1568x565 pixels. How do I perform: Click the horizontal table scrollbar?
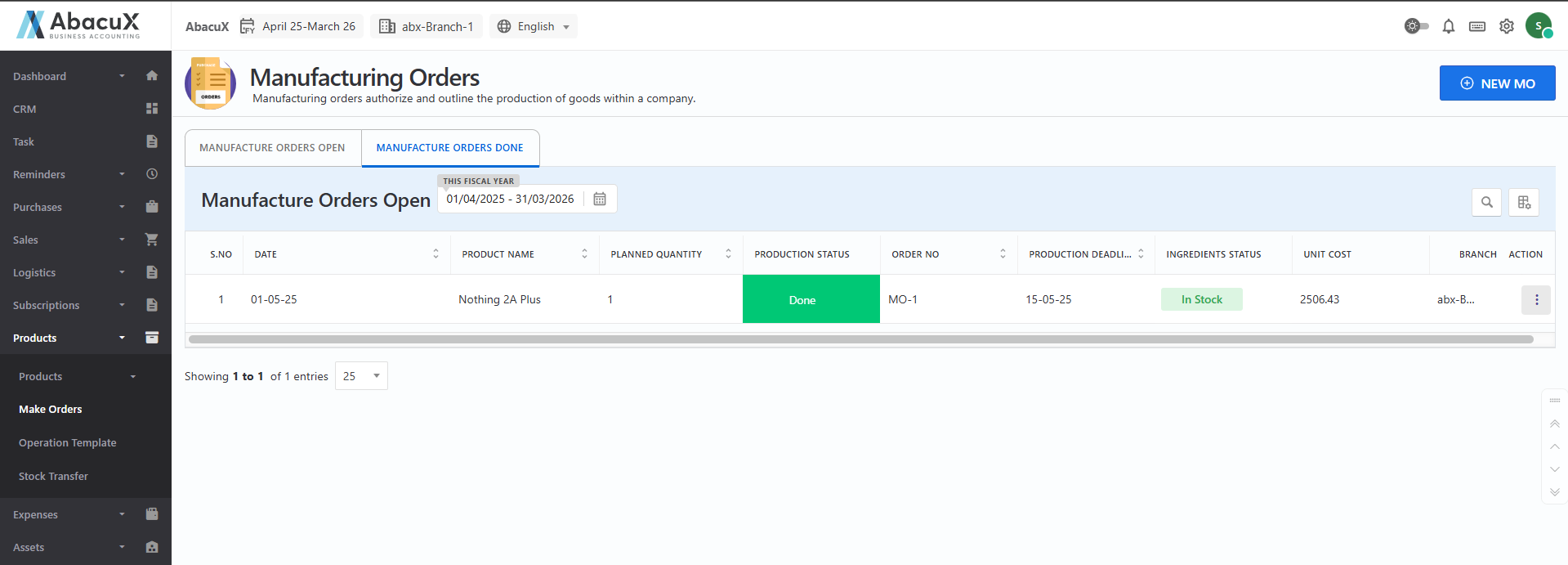pyautogui.click(x=860, y=339)
